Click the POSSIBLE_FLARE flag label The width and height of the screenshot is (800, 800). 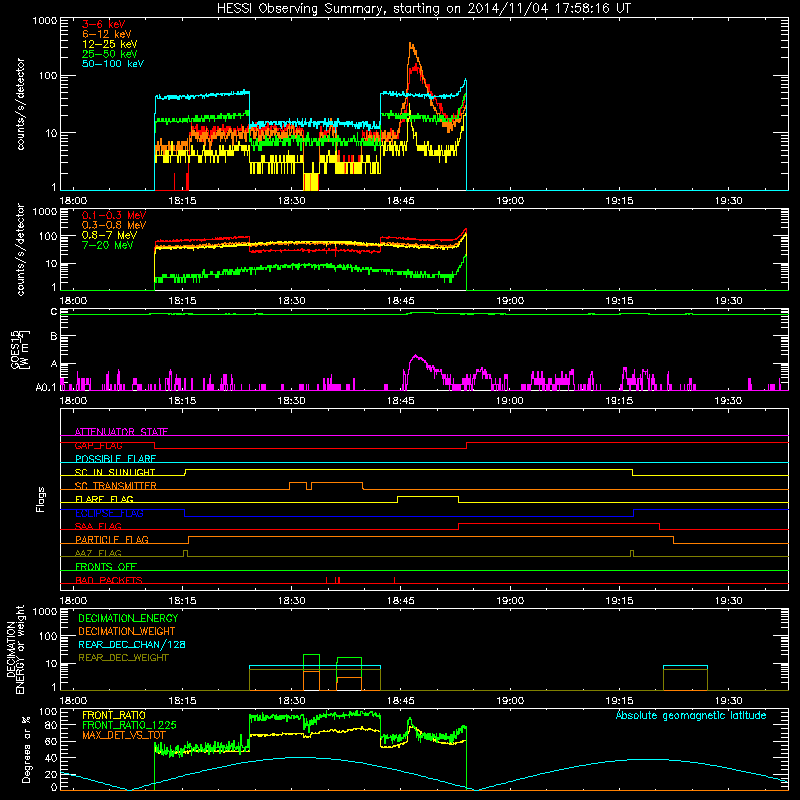[115, 459]
